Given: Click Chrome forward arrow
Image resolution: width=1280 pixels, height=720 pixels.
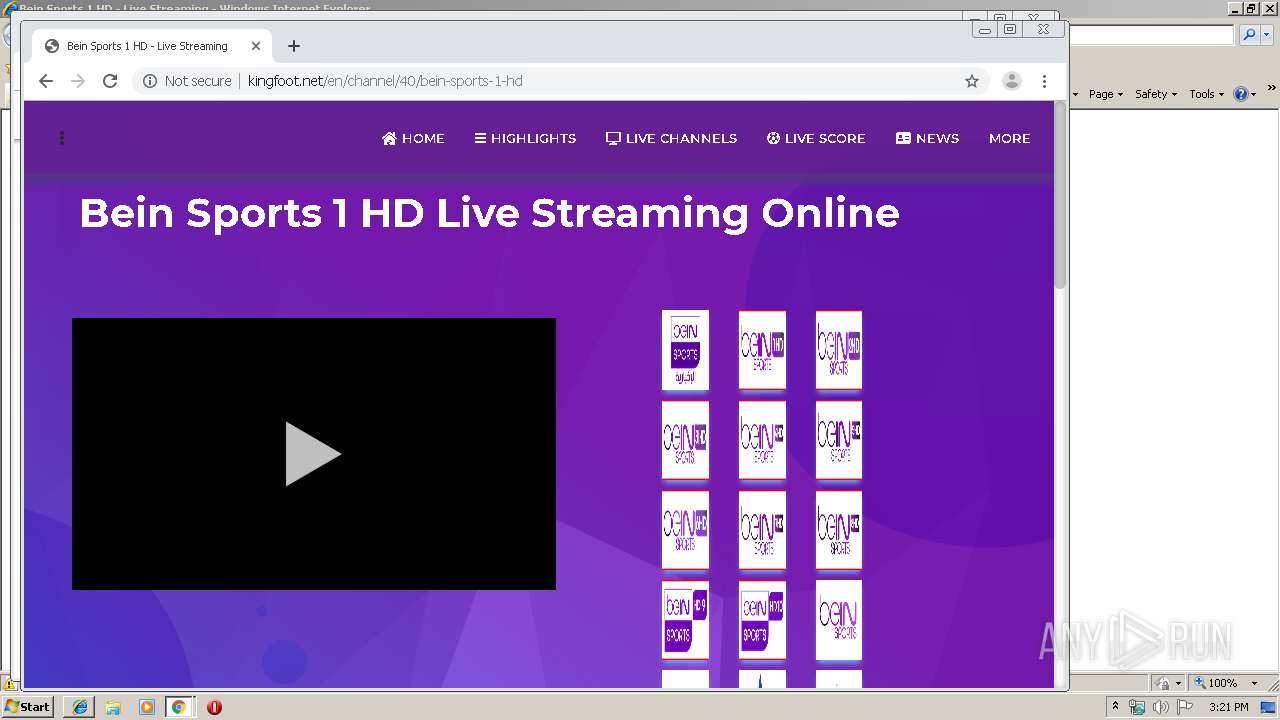Looking at the screenshot, I should 78,81.
